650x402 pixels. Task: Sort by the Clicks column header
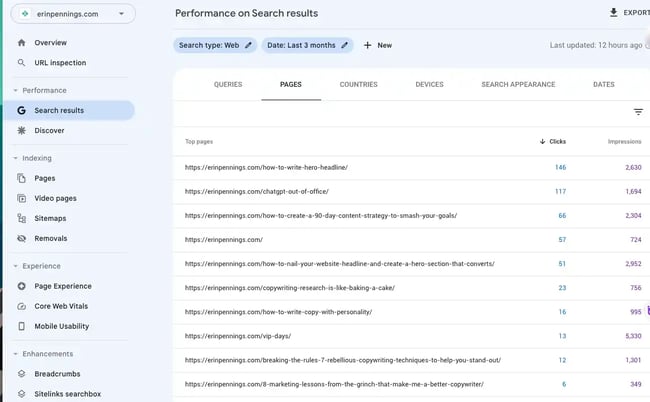[x=557, y=141]
